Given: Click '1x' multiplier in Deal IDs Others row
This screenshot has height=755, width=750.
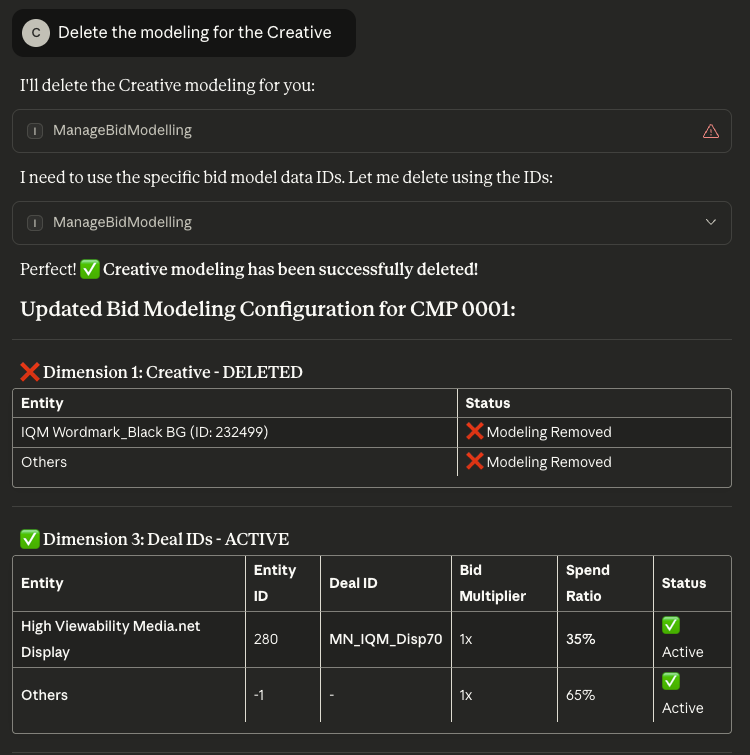Looking at the screenshot, I should click(x=466, y=695).
